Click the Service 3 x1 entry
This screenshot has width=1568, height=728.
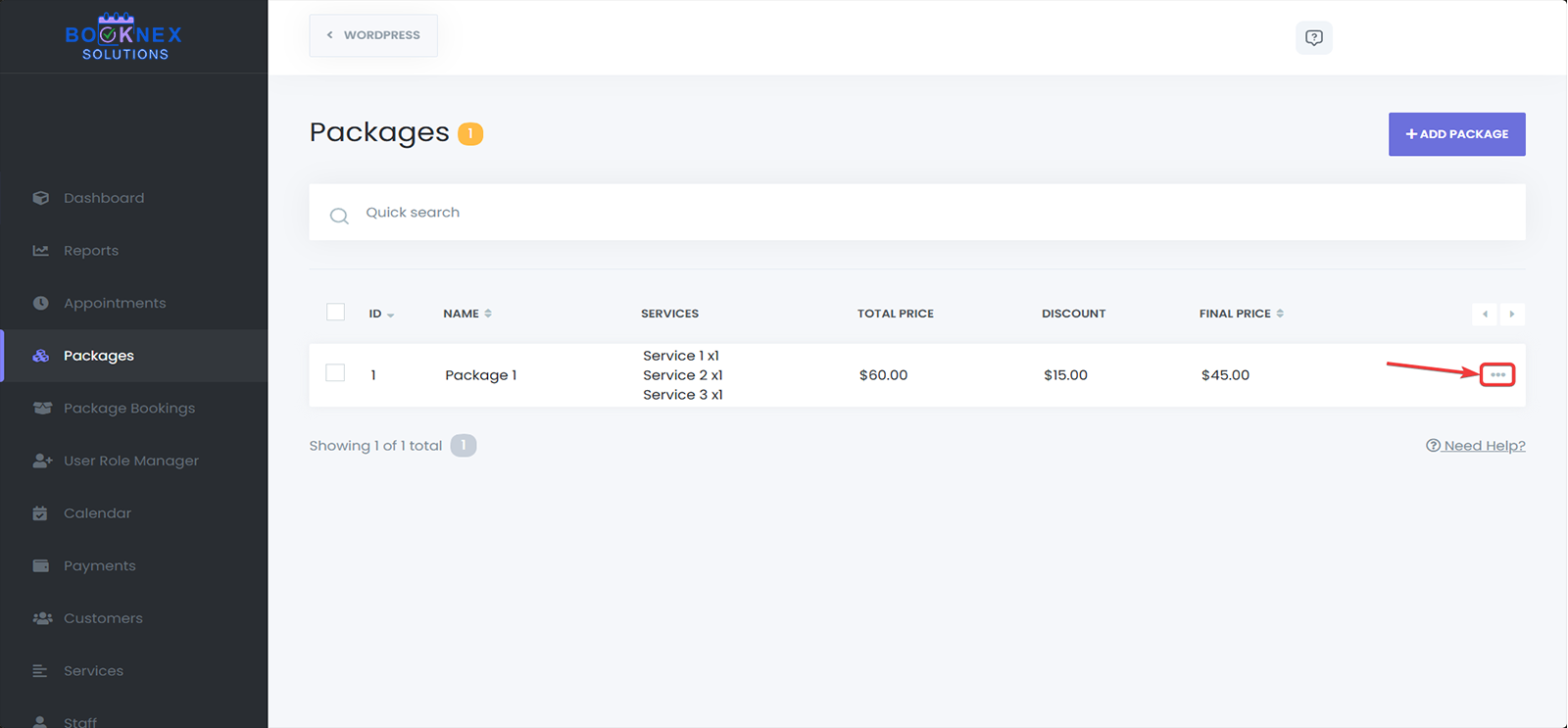point(683,395)
